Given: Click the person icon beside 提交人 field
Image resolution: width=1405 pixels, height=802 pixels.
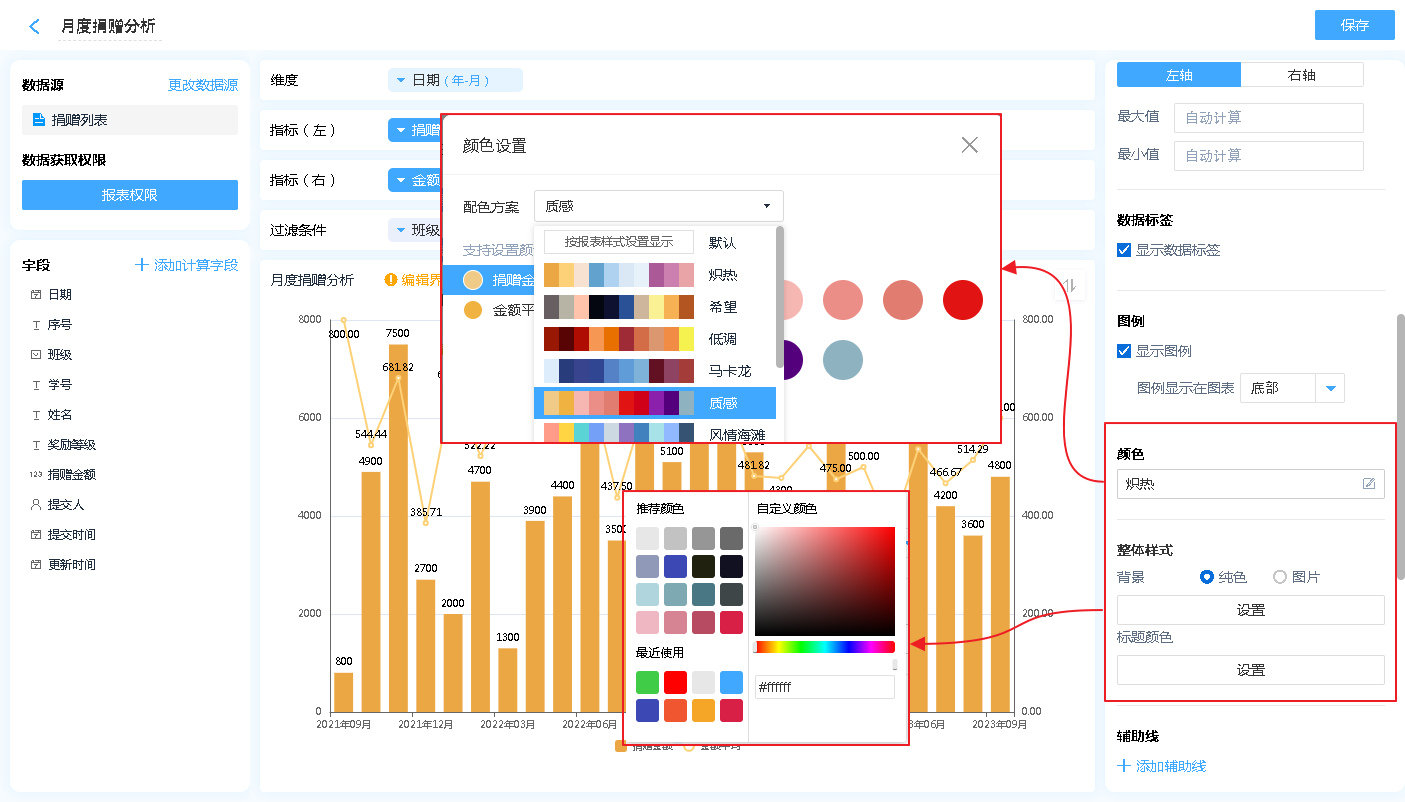Looking at the screenshot, I should [36, 505].
